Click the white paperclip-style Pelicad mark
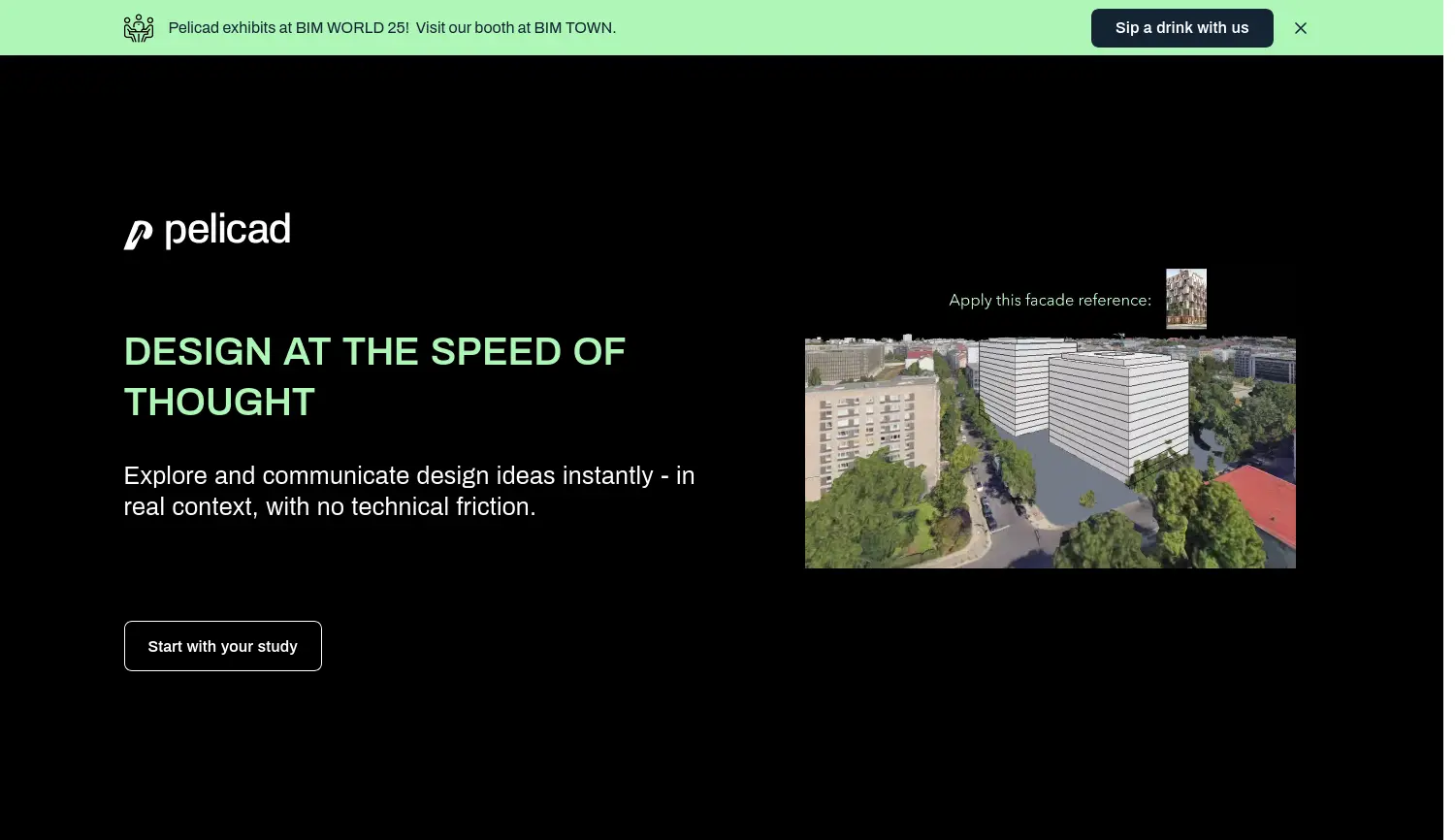 pyautogui.click(x=138, y=233)
